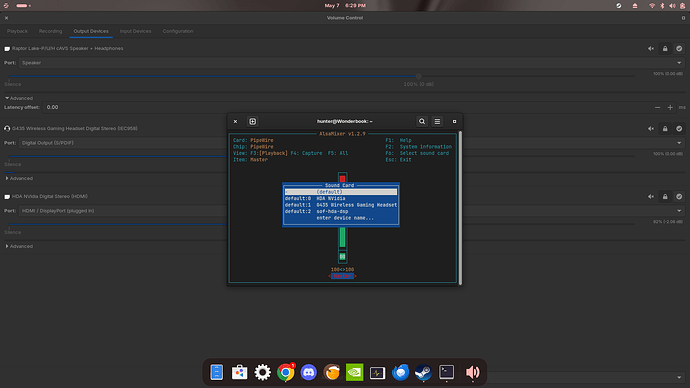Open the Input Devices tab

[x=135, y=31]
